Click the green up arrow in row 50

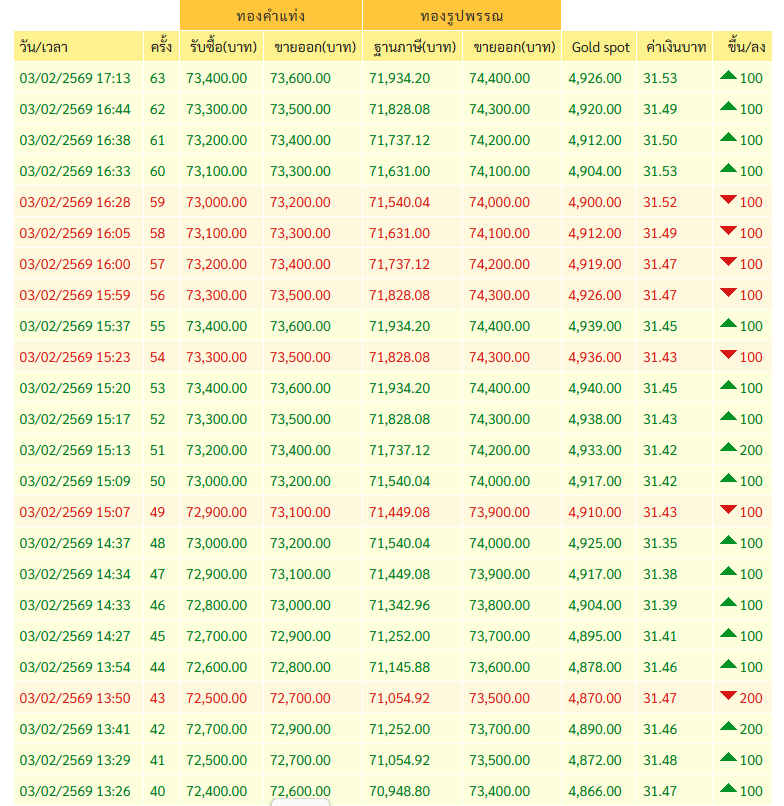pyautogui.click(x=728, y=479)
